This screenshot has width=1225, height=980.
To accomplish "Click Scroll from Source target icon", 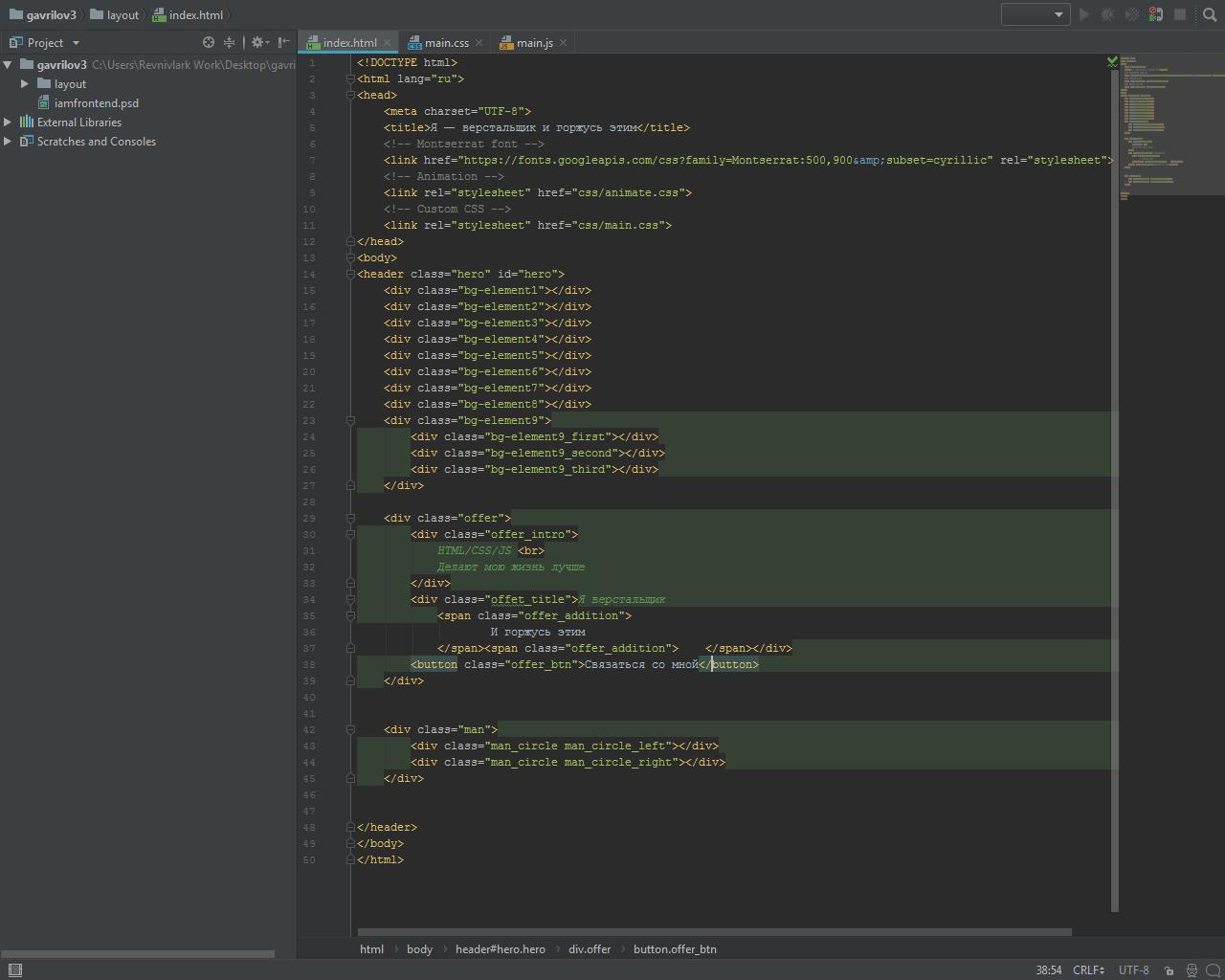I will (x=209, y=42).
